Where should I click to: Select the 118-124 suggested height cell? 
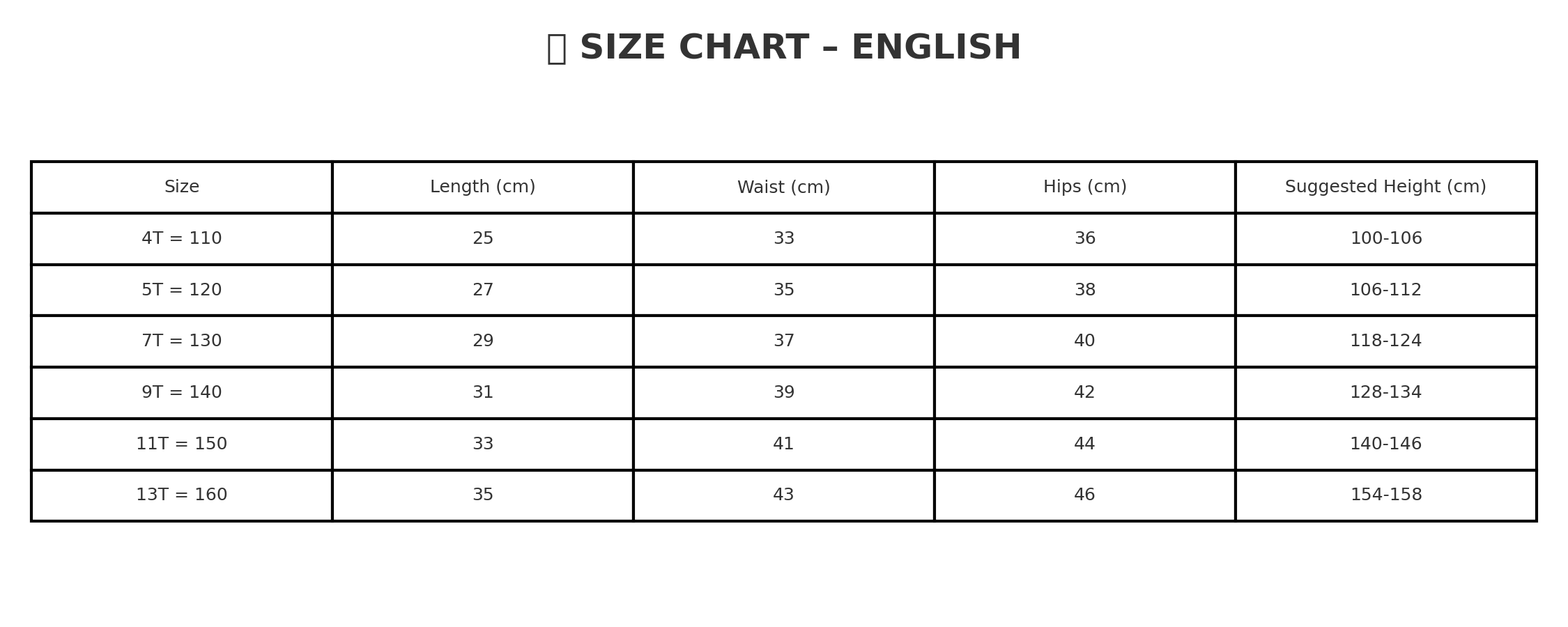1385,341
